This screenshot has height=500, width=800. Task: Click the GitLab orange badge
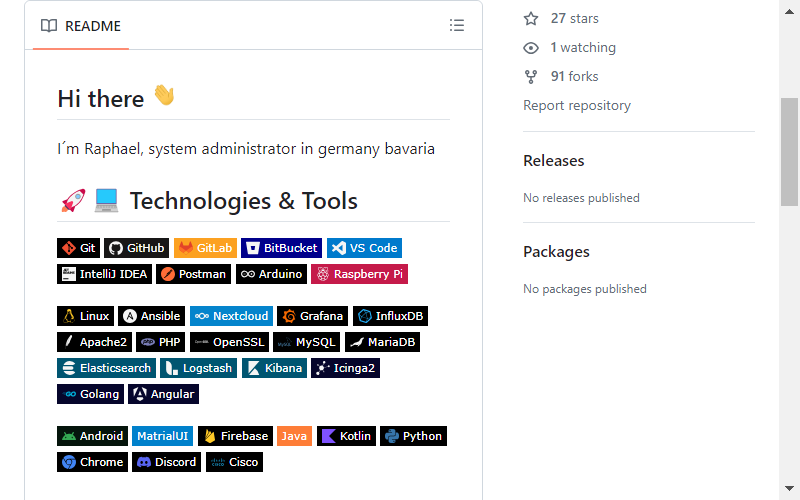[205, 248]
